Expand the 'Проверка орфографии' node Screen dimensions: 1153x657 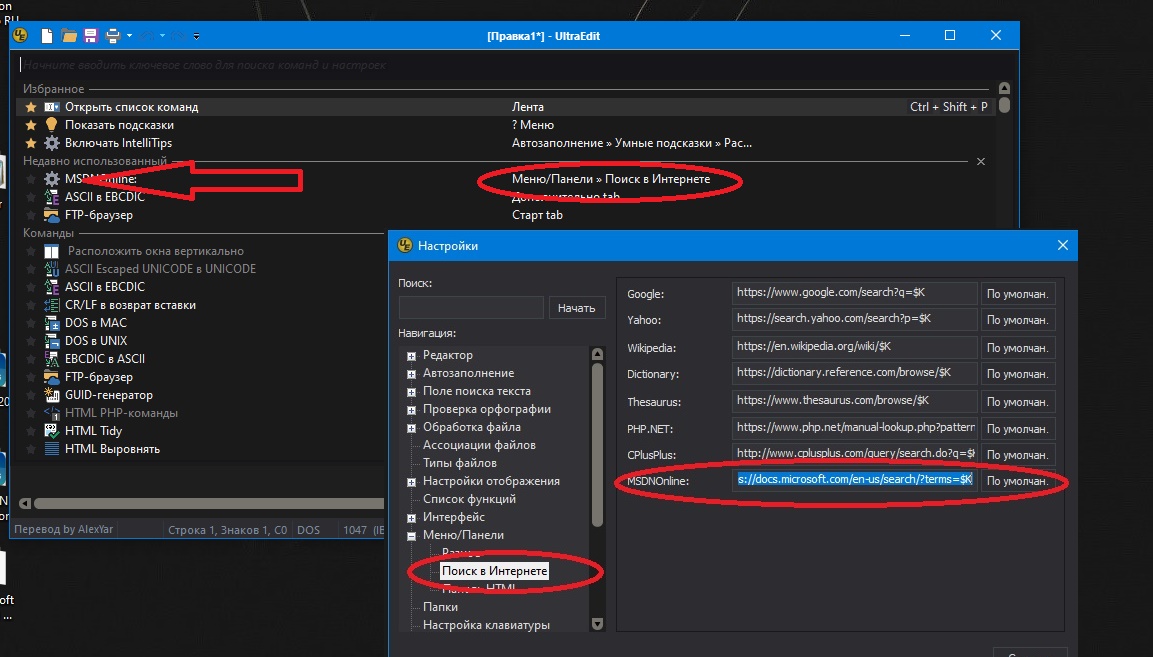pos(411,410)
